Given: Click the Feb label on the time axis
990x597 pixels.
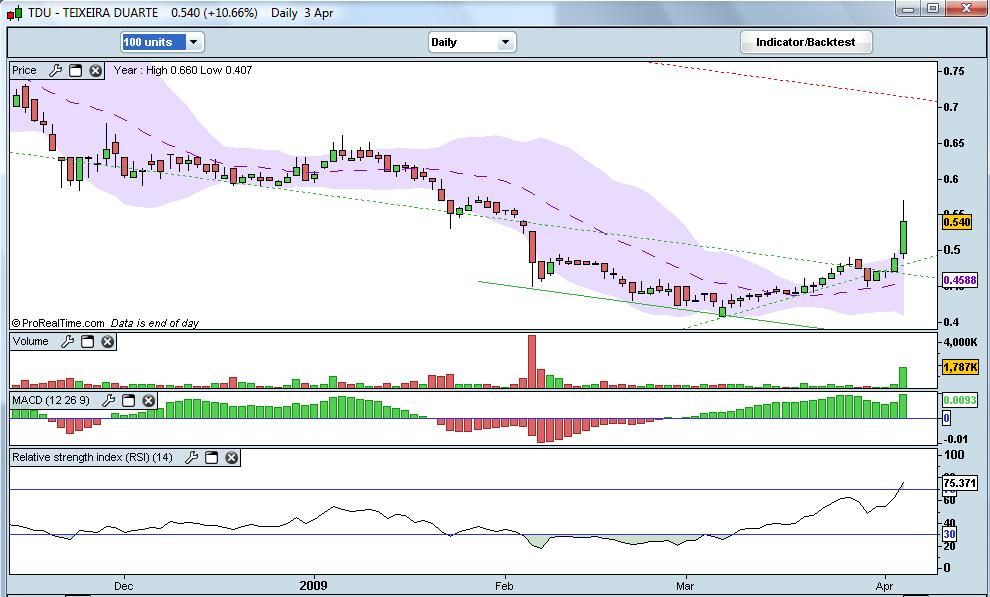Looking at the screenshot, I should [x=504, y=586].
